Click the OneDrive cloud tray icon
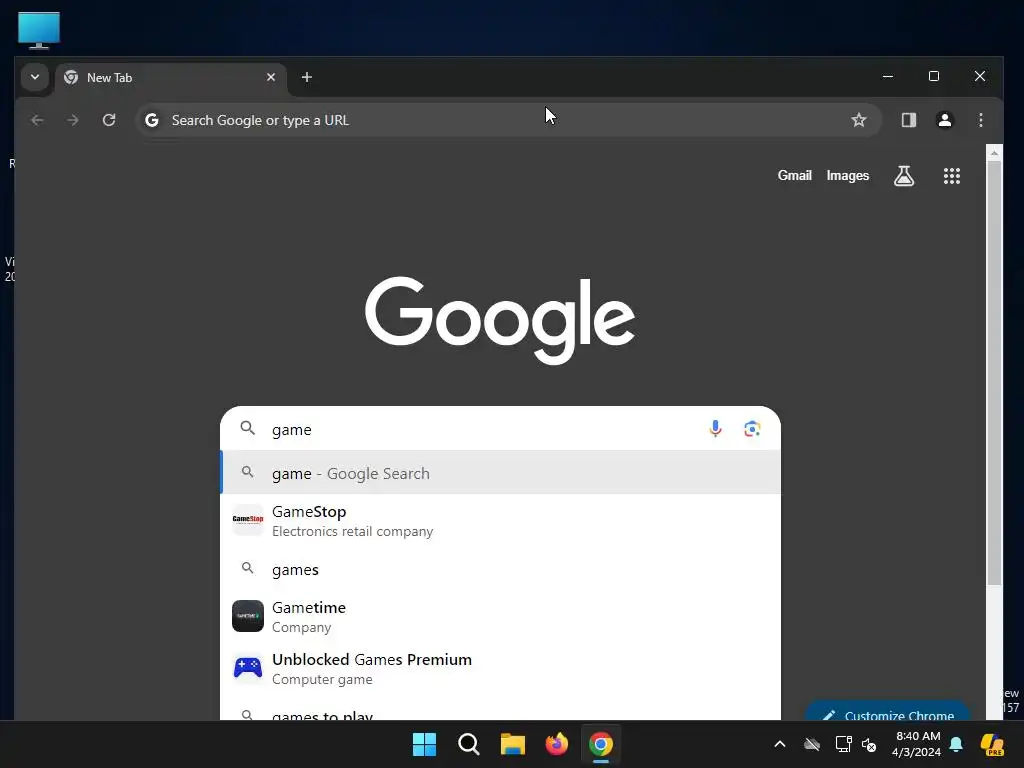Screen dimensions: 1024x768 point(812,744)
